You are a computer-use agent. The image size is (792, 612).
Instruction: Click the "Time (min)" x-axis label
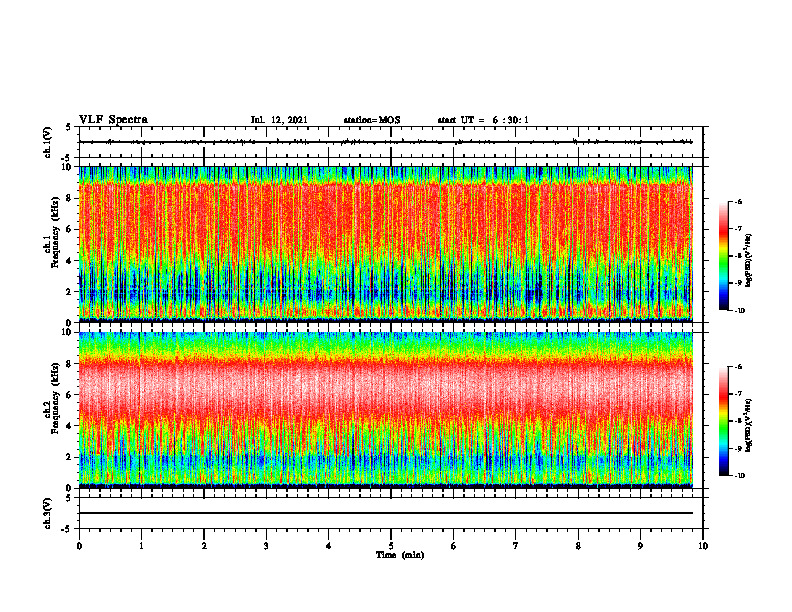pyautogui.click(x=400, y=555)
